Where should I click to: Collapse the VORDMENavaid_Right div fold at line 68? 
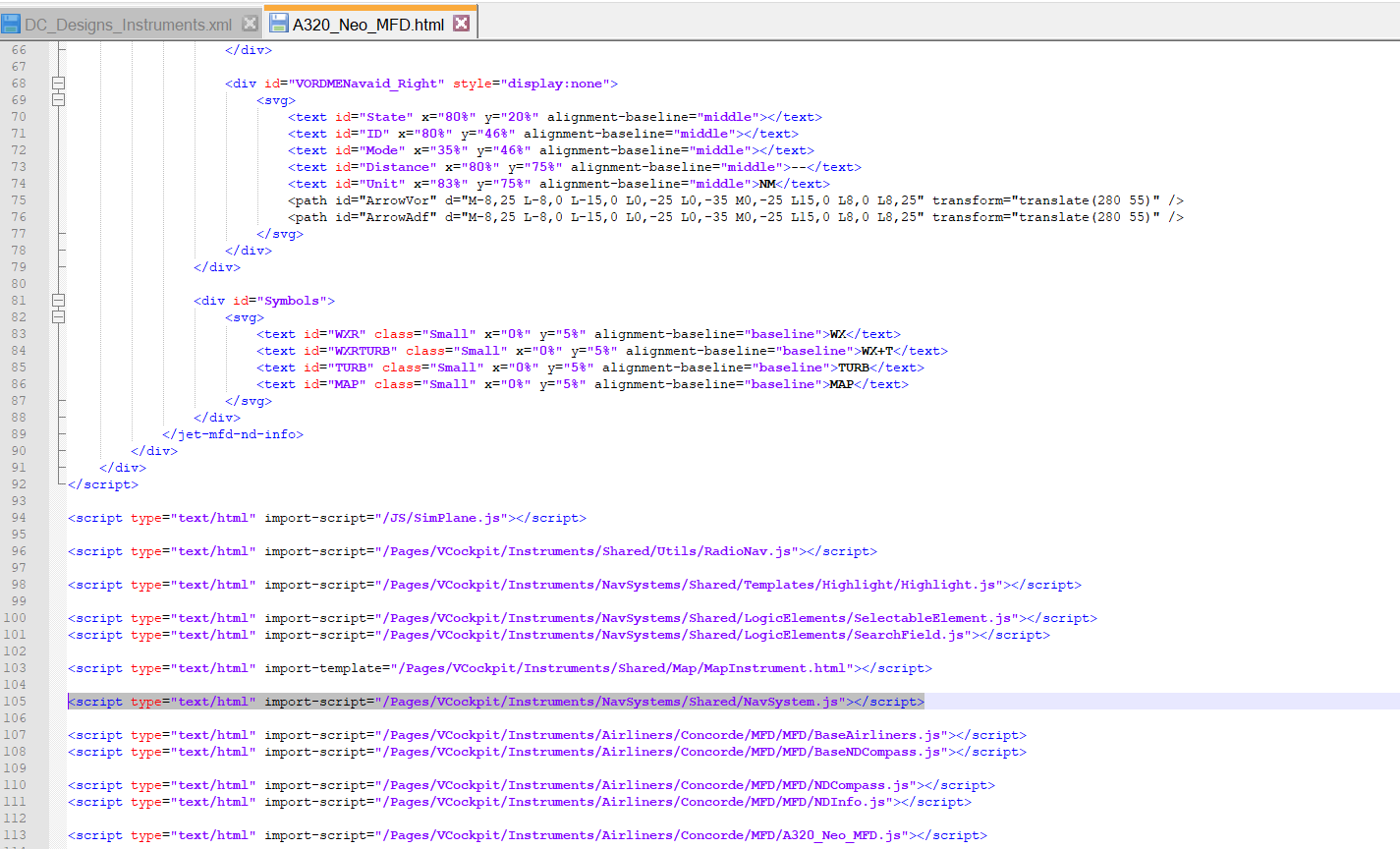(x=59, y=84)
